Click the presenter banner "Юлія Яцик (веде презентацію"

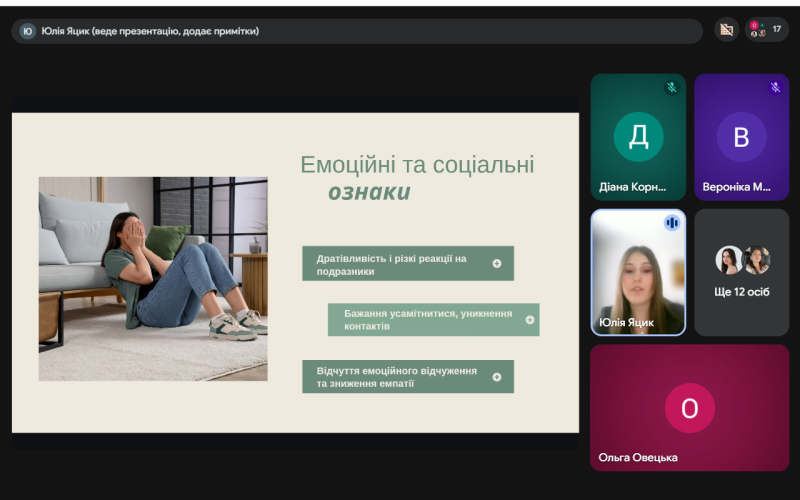click(x=150, y=31)
